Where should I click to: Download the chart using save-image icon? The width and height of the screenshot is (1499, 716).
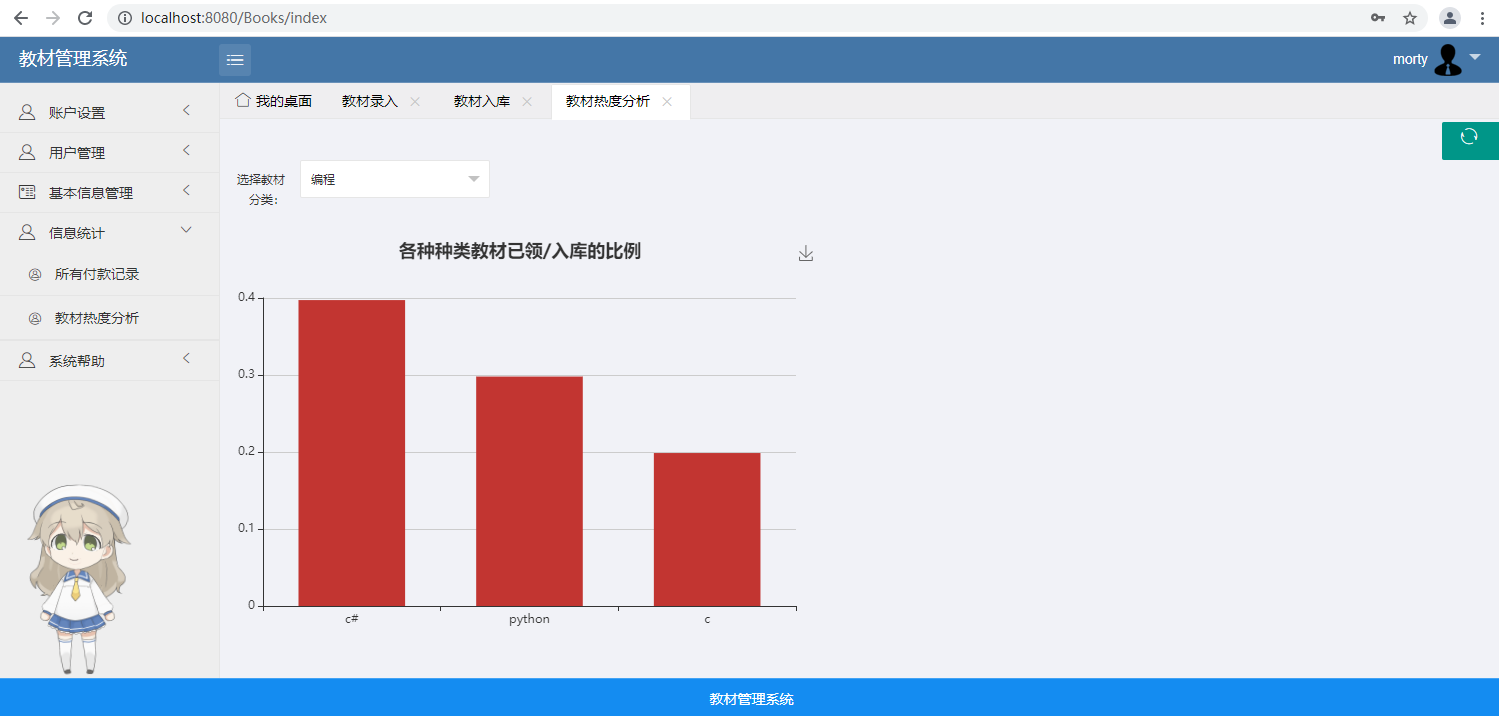click(x=806, y=254)
